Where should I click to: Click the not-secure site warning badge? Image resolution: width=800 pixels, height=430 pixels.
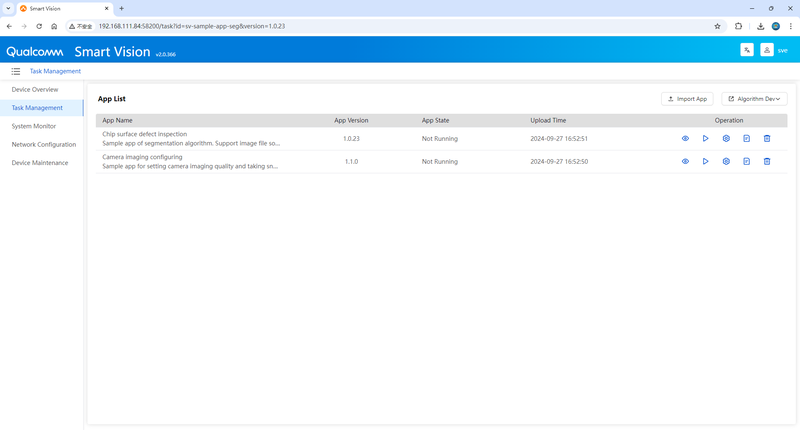coord(81,26)
